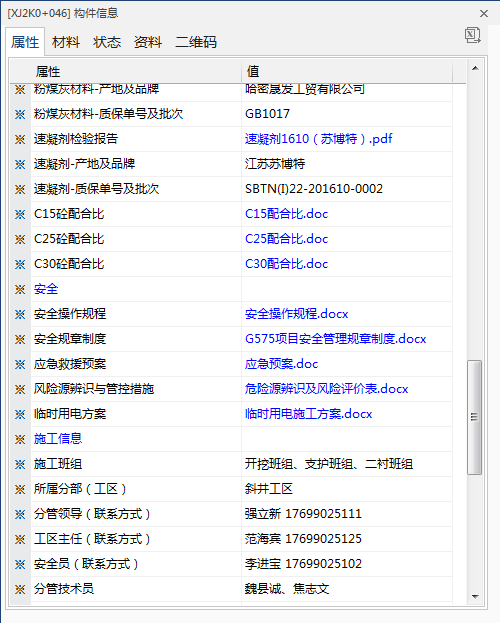Screen dimensions: 500x623
Task: Click the ※ marker of 粉煤灰材料-质保单号及批次 row
Action: (x=20, y=114)
